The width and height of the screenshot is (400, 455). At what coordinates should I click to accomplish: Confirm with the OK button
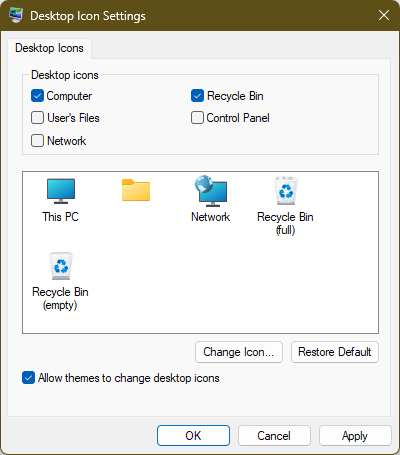193,435
